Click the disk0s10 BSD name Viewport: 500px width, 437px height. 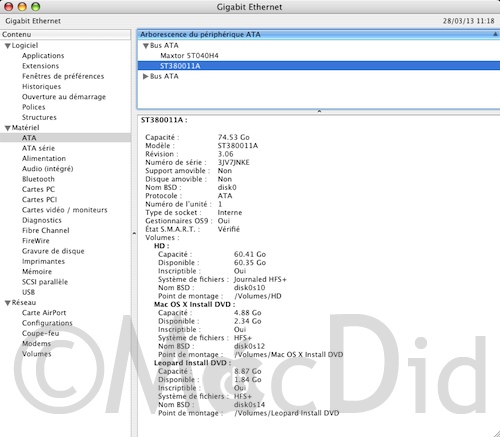pos(249,288)
